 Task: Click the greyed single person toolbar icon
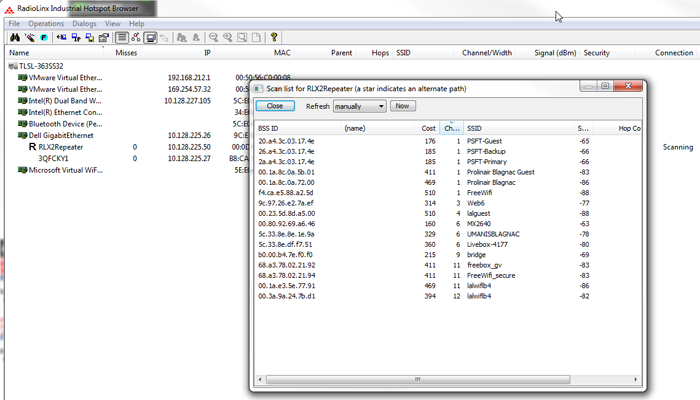(x=196, y=38)
